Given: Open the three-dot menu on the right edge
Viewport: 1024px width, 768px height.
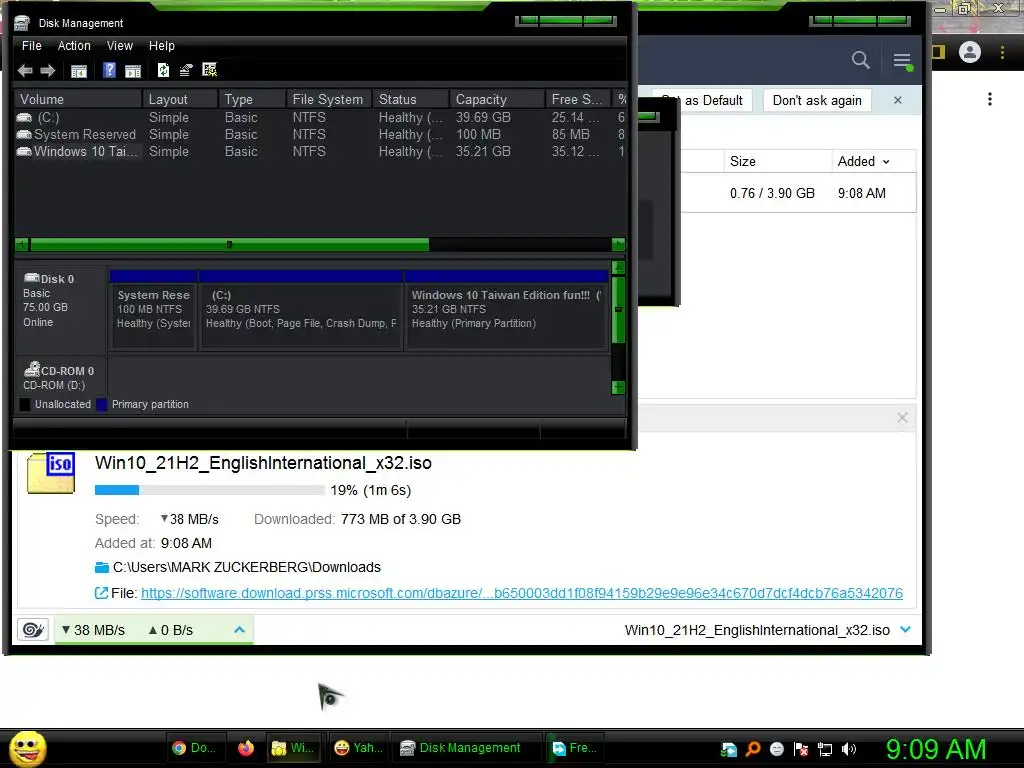Looking at the screenshot, I should (x=990, y=99).
